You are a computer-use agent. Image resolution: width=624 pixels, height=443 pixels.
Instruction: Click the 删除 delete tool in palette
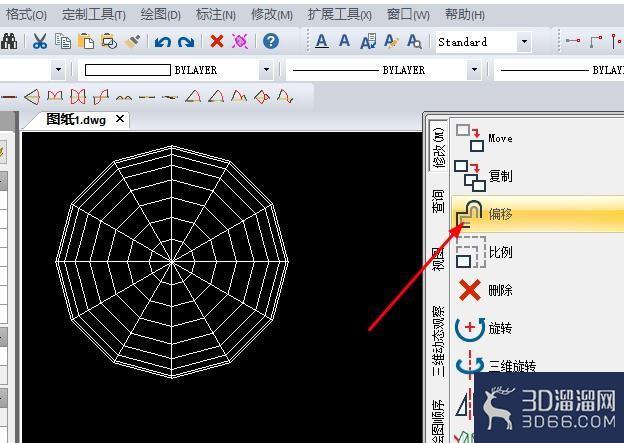coord(537,290)
